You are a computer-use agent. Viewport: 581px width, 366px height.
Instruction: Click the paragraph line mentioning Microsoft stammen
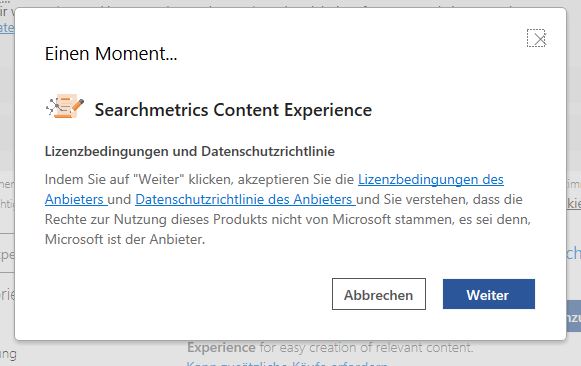coord(288,220)
